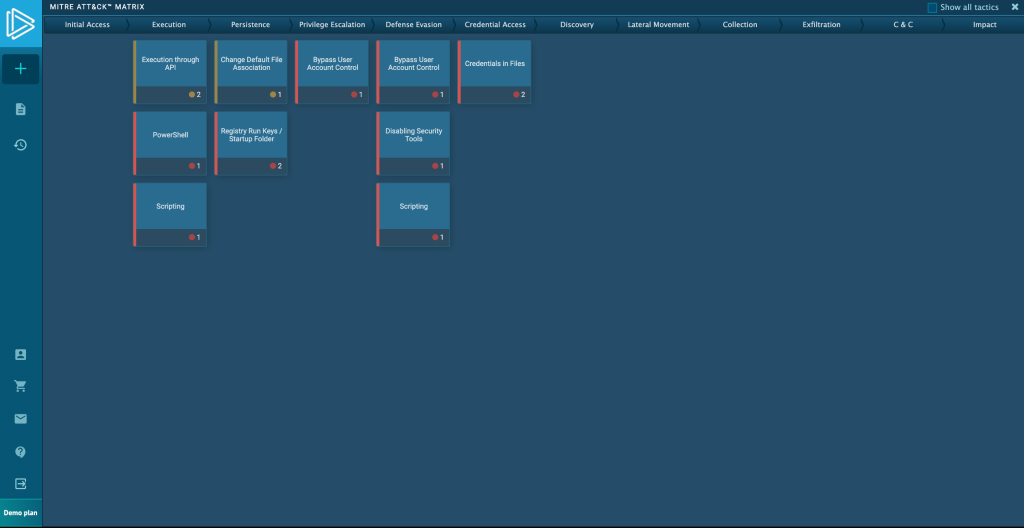1024x528 pixels.
Task: Open the Disabling Security Tools card
Action: [413, 143]
